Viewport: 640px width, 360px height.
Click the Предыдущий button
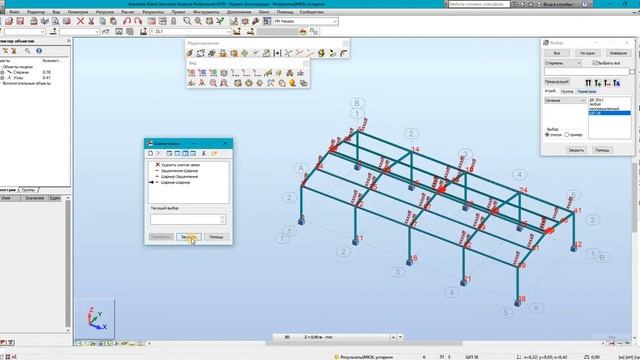pos(557,82)
